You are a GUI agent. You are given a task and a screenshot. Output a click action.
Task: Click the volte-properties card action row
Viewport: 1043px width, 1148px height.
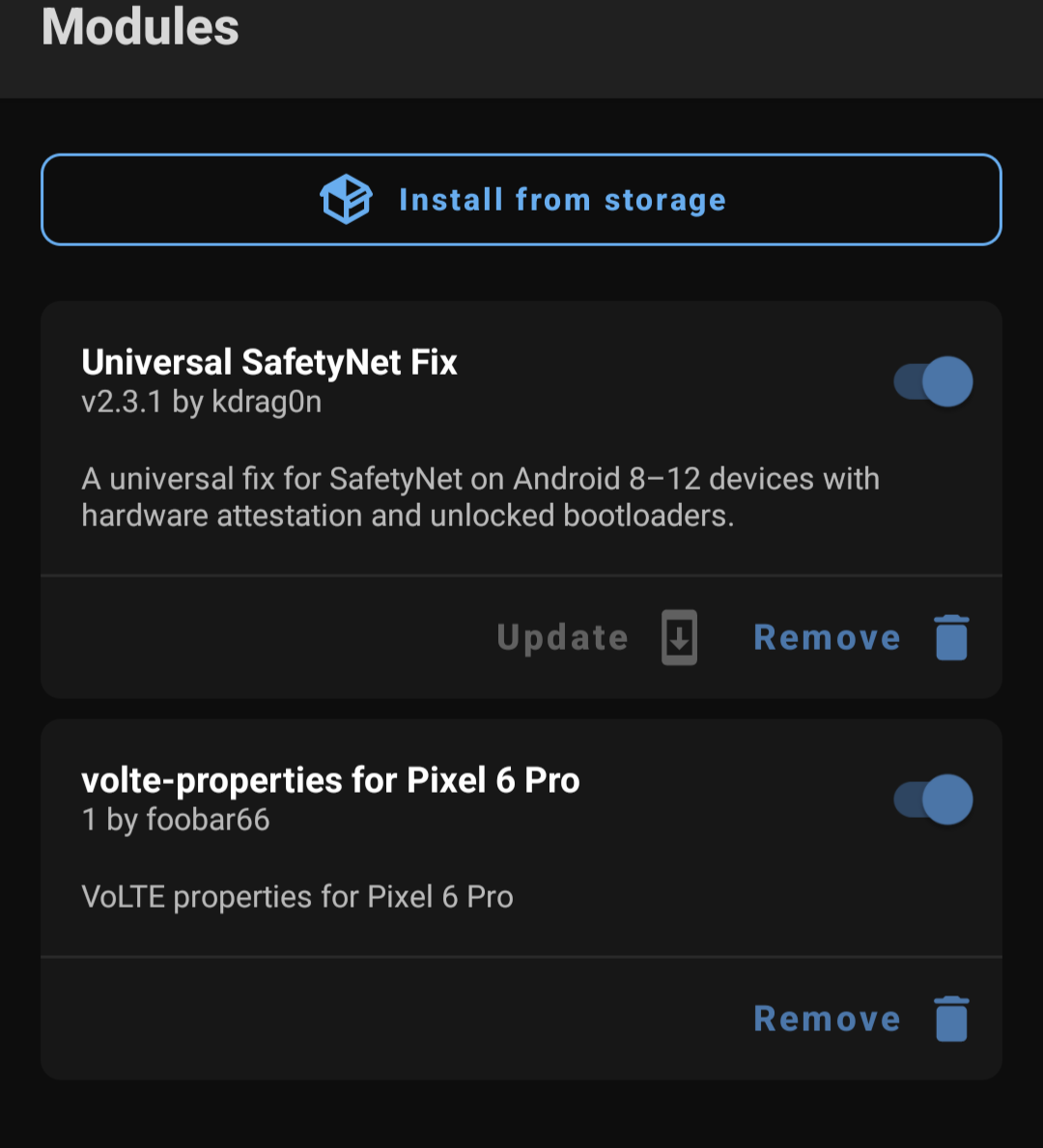click(521, 1019)
